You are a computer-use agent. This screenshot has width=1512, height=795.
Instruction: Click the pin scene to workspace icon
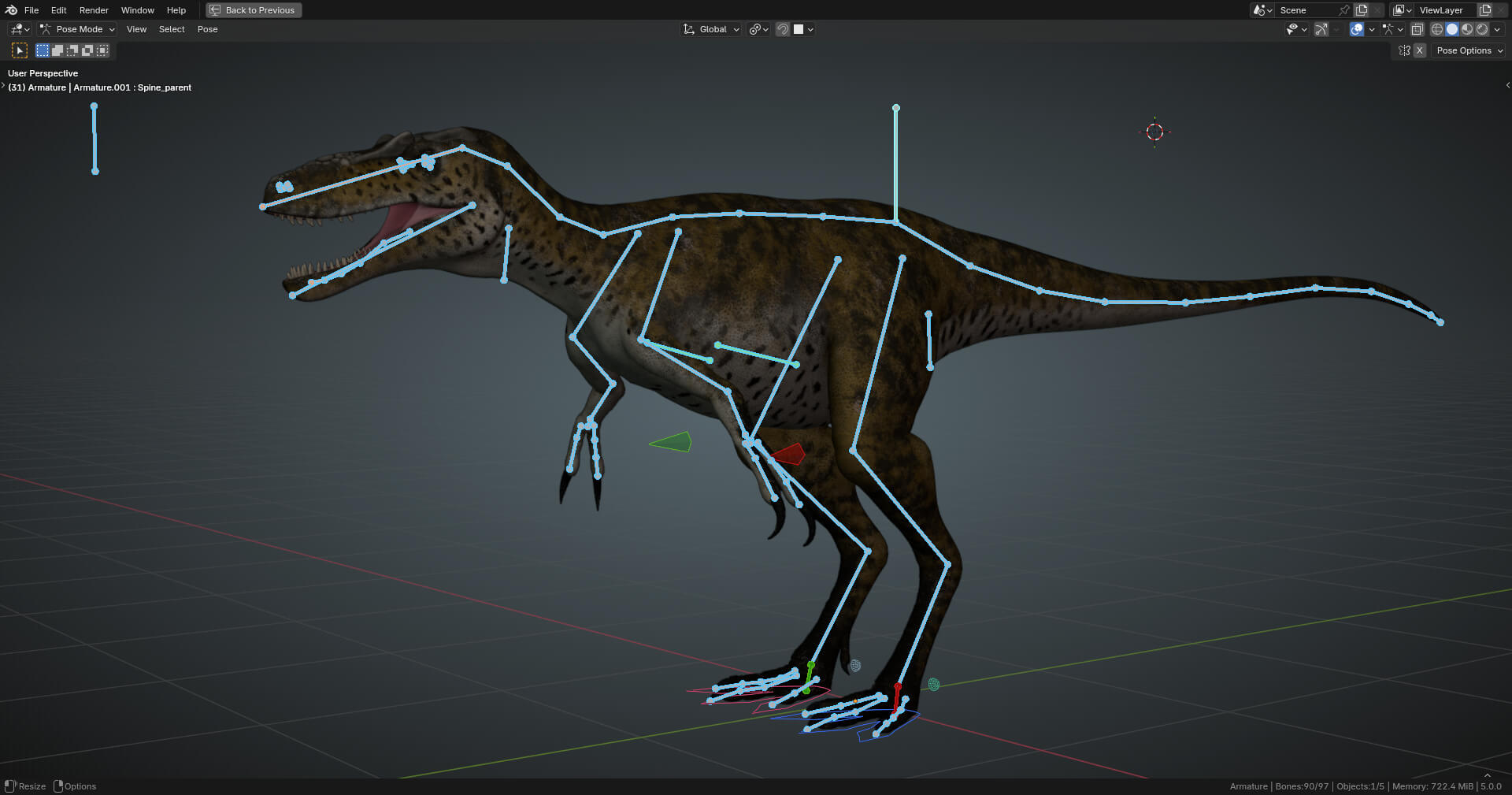(1344, 10)
